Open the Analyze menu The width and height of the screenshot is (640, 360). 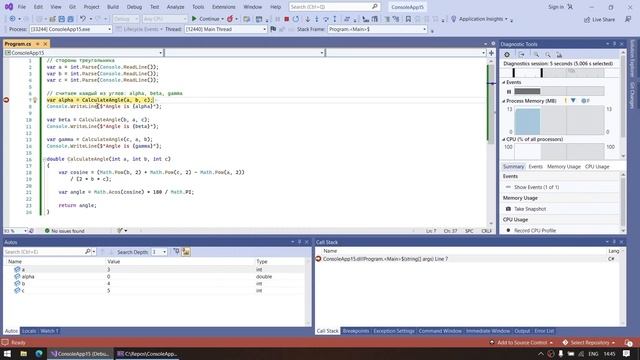pyautogui.click(x=175, y=7)
